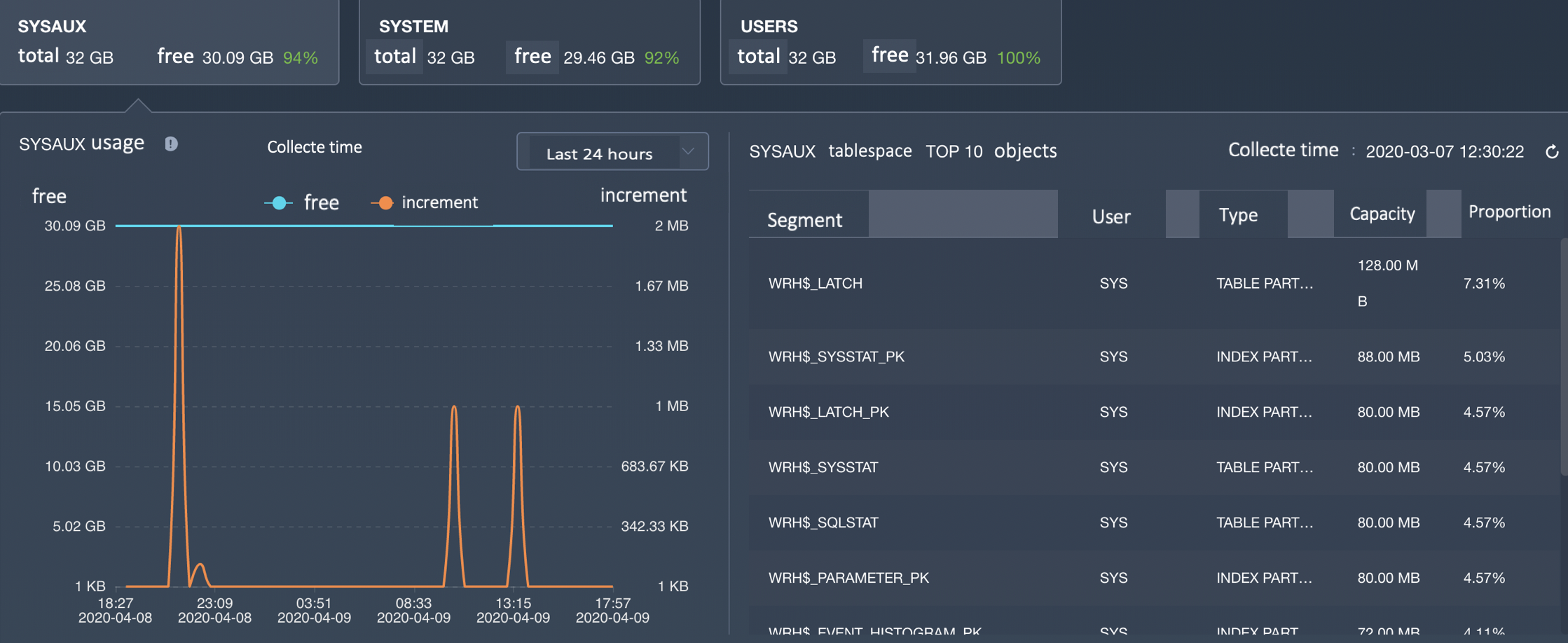Screen dimensions: 1568x643
Task: Sort by the Capacity column header
Action: (x=1382, y=214)
